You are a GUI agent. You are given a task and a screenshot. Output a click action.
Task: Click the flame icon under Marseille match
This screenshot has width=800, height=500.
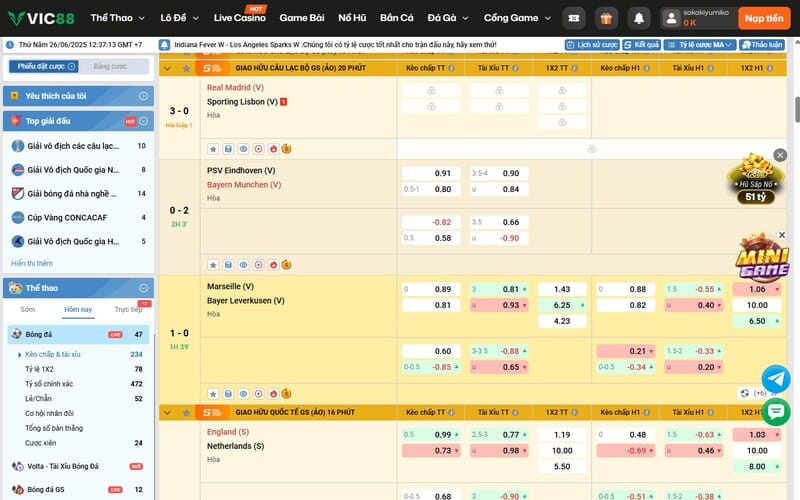coord(273,394)
